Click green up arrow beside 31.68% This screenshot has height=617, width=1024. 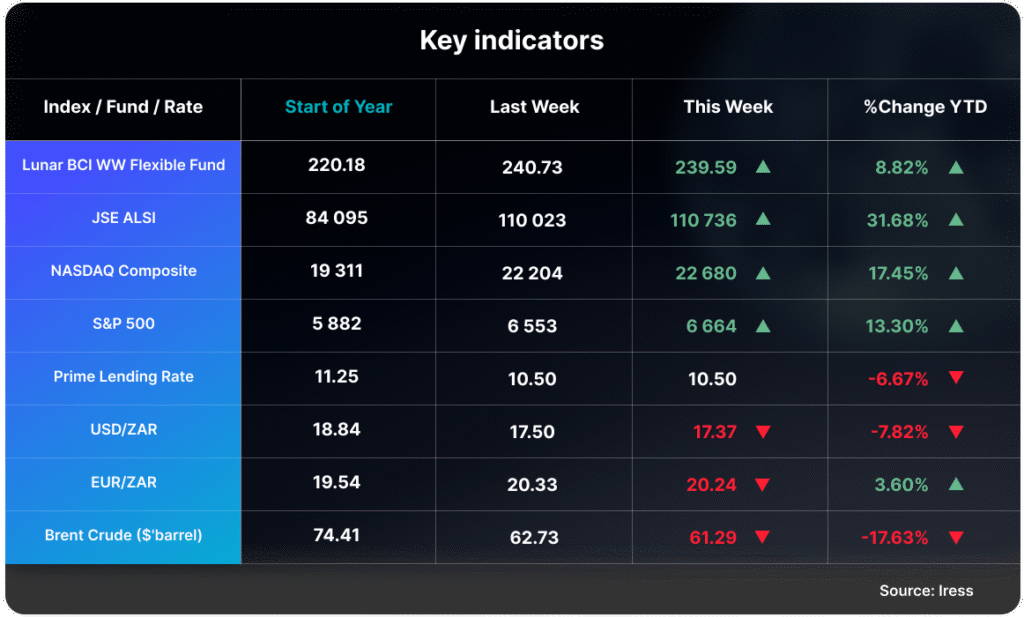pos(955,220)
